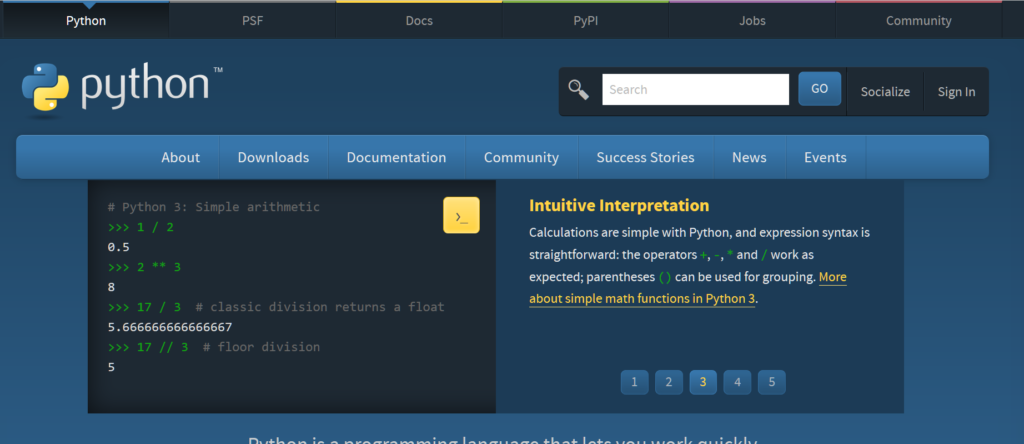Open the Socialize dropdown

pos(885,91)
